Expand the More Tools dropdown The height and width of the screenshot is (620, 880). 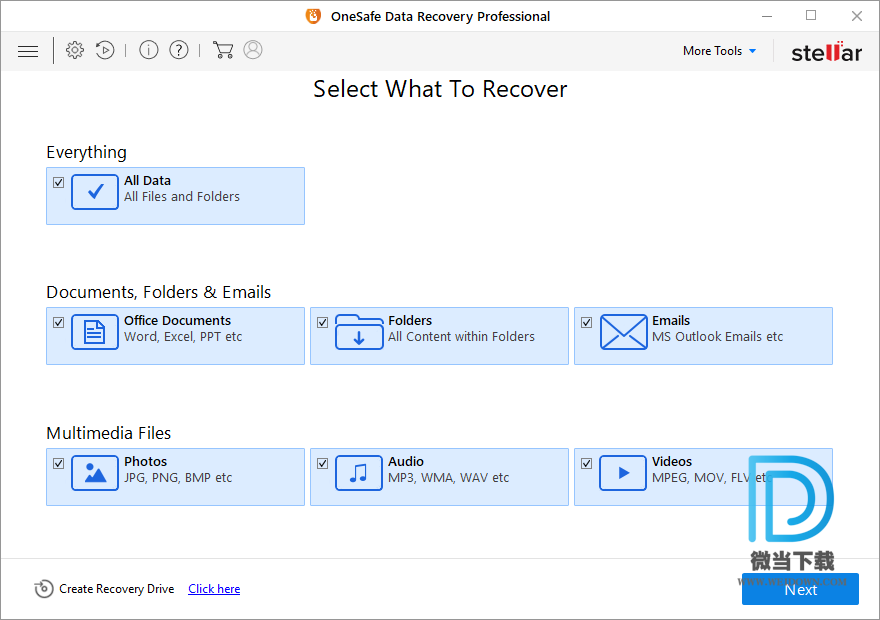click(719, 51)
